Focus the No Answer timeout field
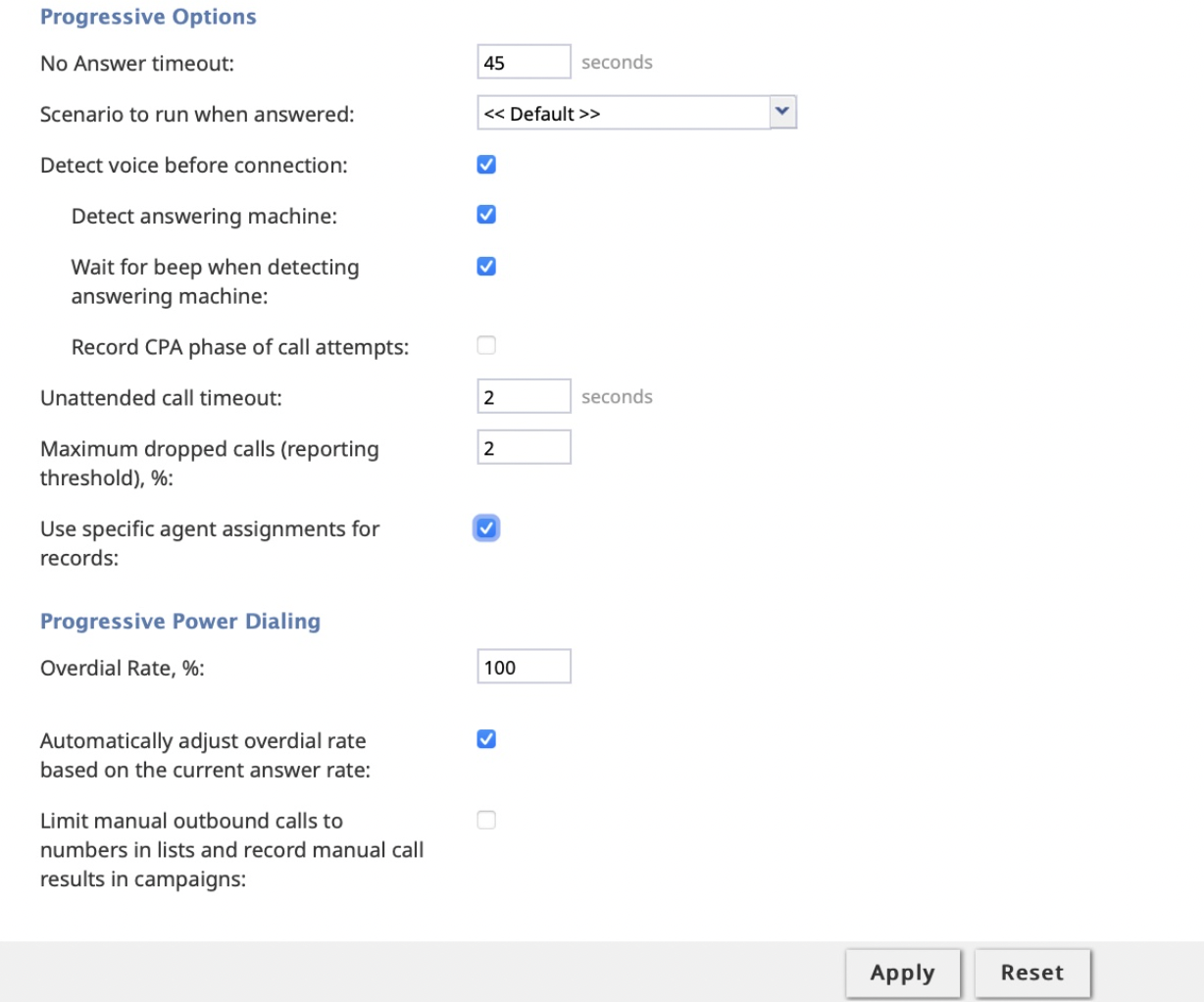Screen dimensions: 1204x1002 (524, 62)
